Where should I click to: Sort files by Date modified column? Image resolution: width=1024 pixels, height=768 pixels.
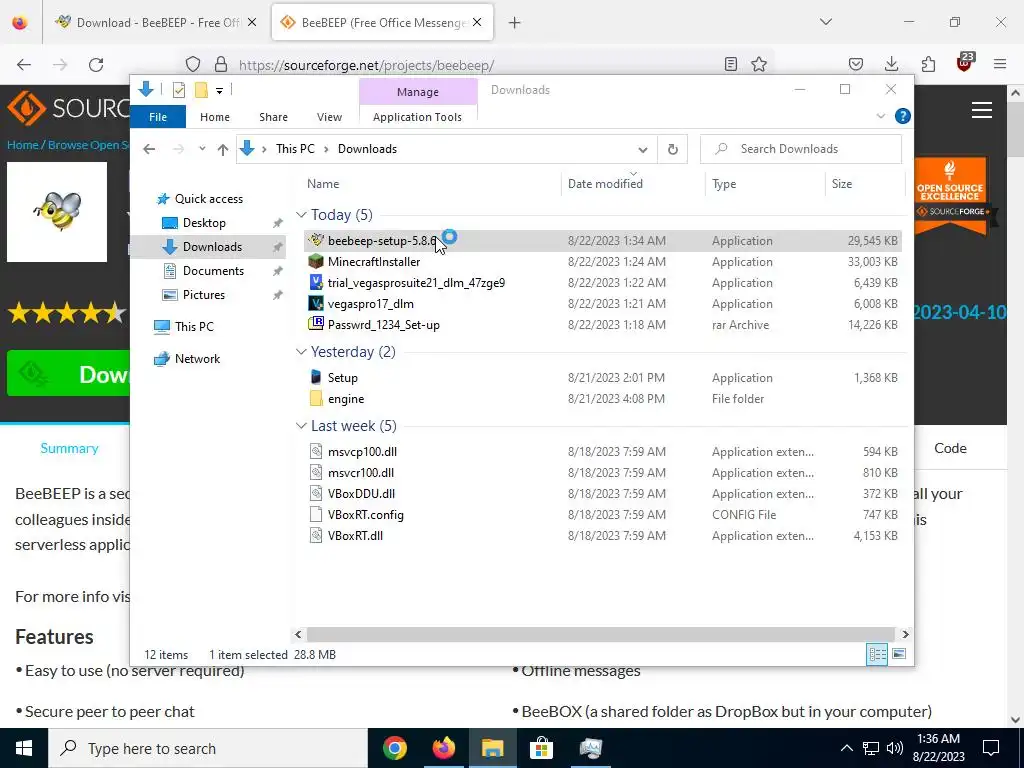605,184
